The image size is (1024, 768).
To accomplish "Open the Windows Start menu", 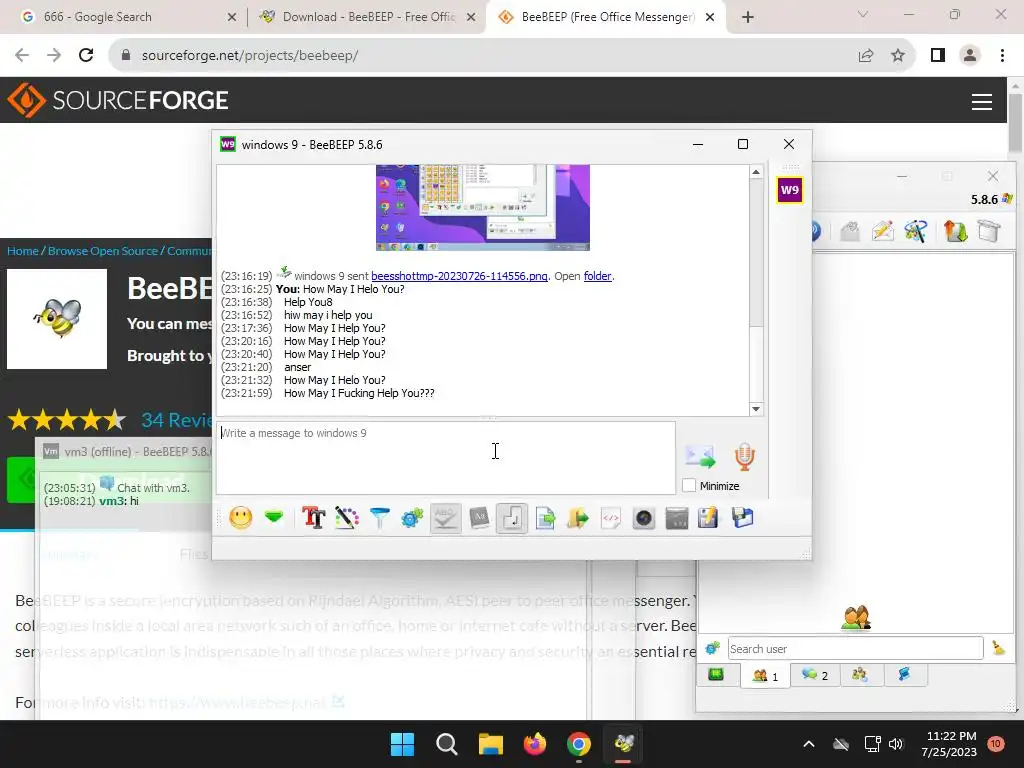I will (x=402, y=744).
